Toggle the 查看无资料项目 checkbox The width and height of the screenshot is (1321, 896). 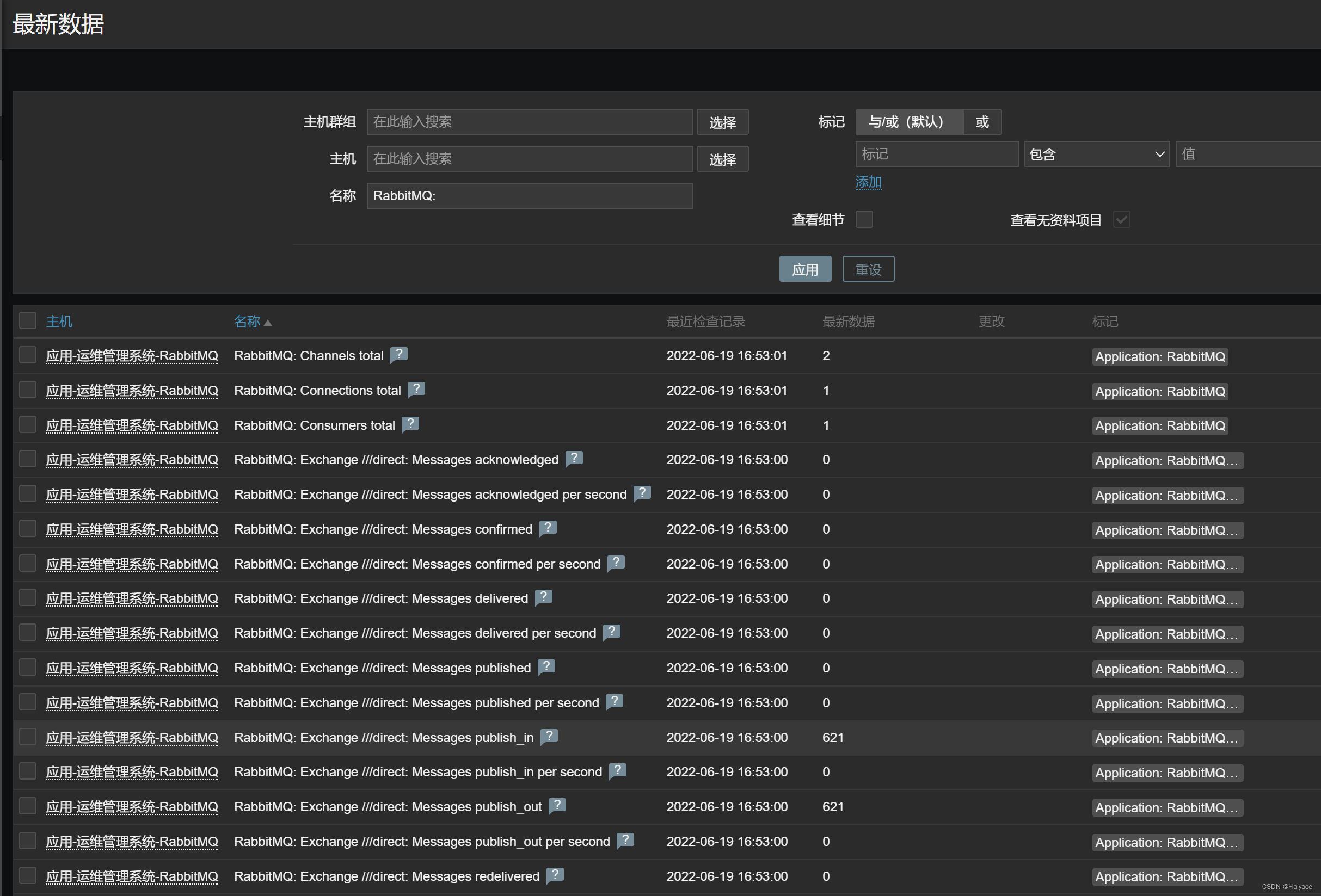[1121, 219]
